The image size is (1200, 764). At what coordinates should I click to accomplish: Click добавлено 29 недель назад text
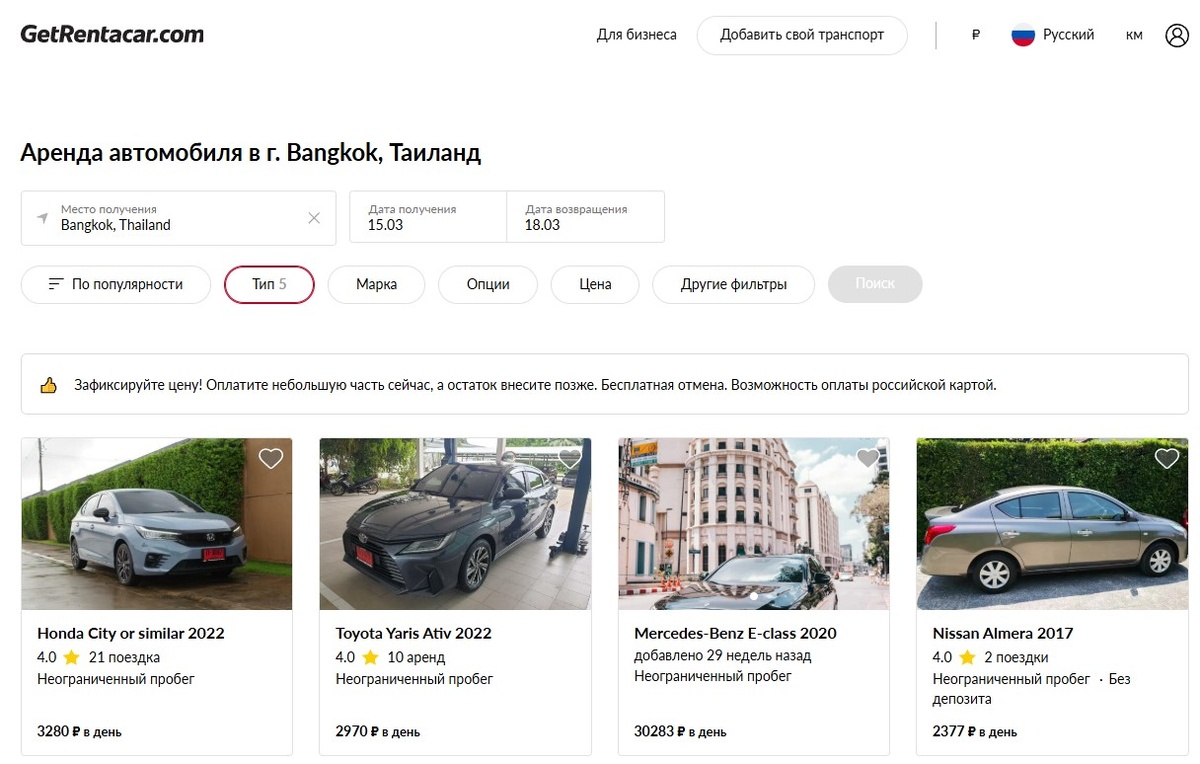pos(723,656)
